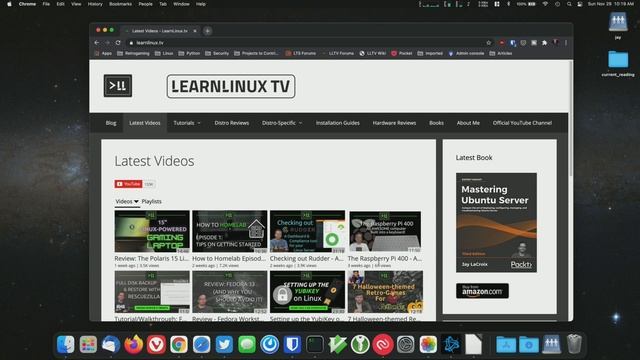Click the Mastering Ubuntu Server book cover
640x360 pixels.
tap(496, 222)
